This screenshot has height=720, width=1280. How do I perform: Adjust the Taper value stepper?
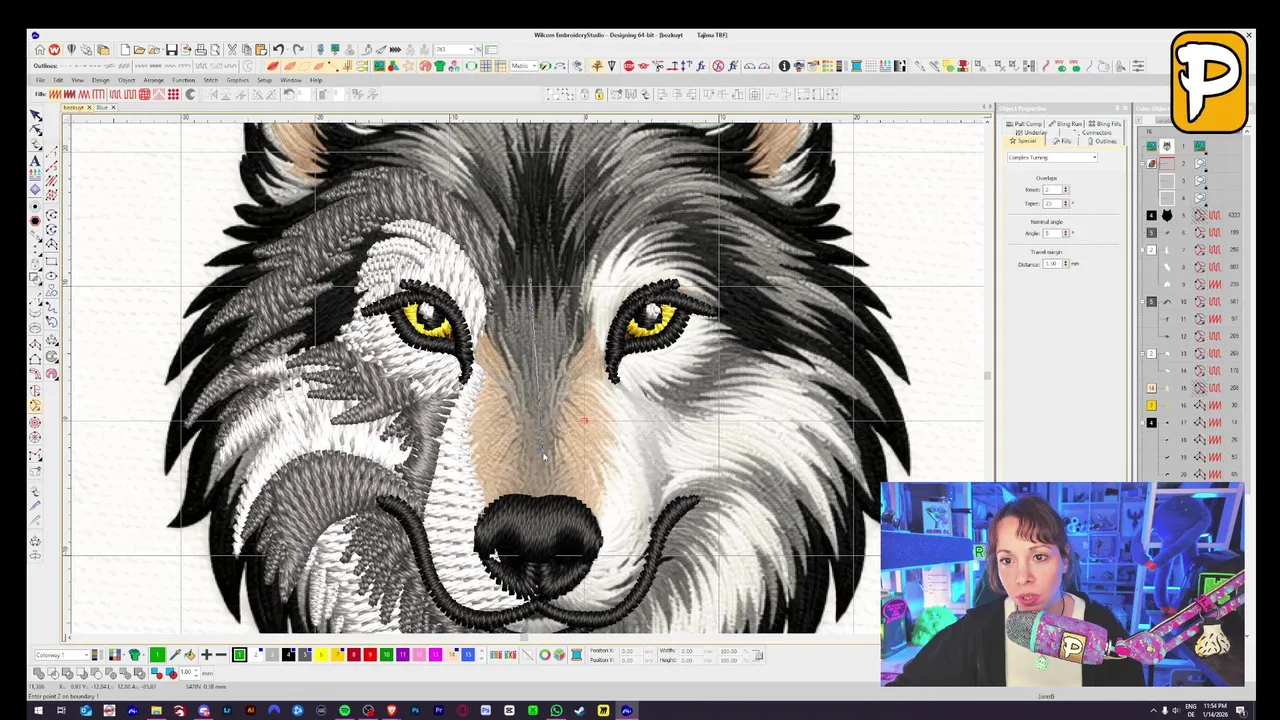(1065, 203)
